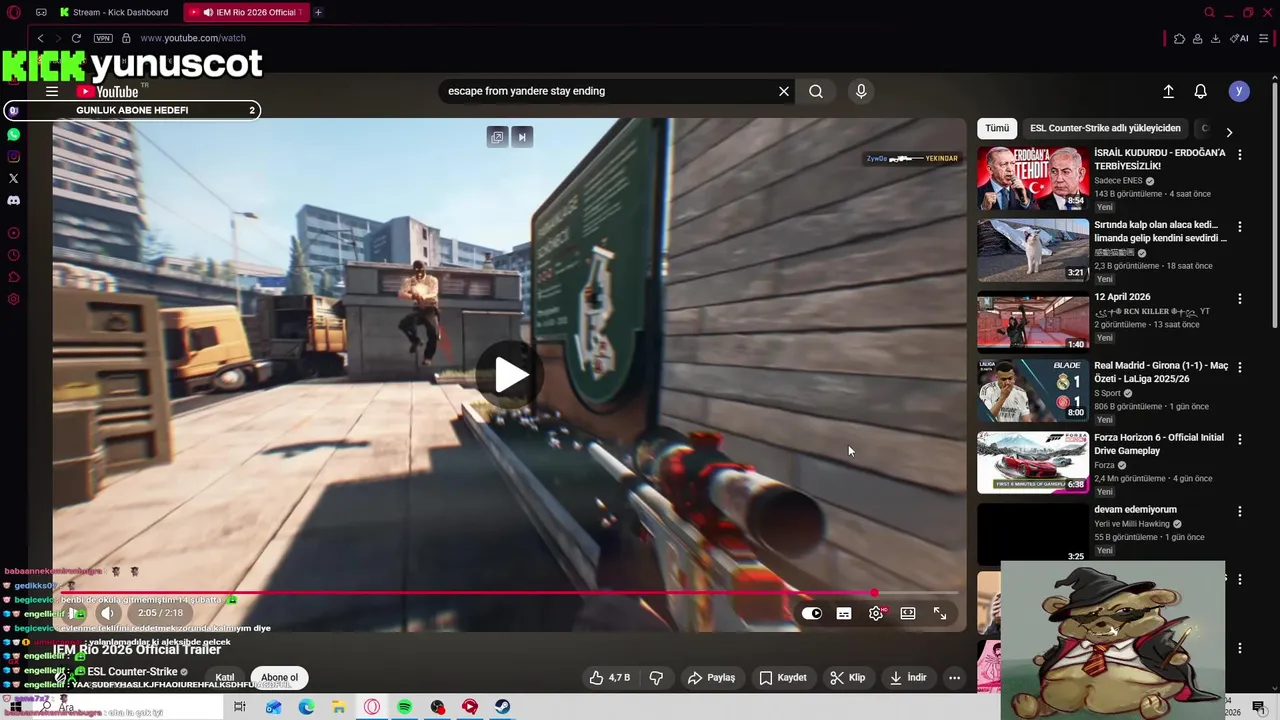1280x720 pixels.
Task: Start voice search with the microphone icon
Action: click(861, 91)
